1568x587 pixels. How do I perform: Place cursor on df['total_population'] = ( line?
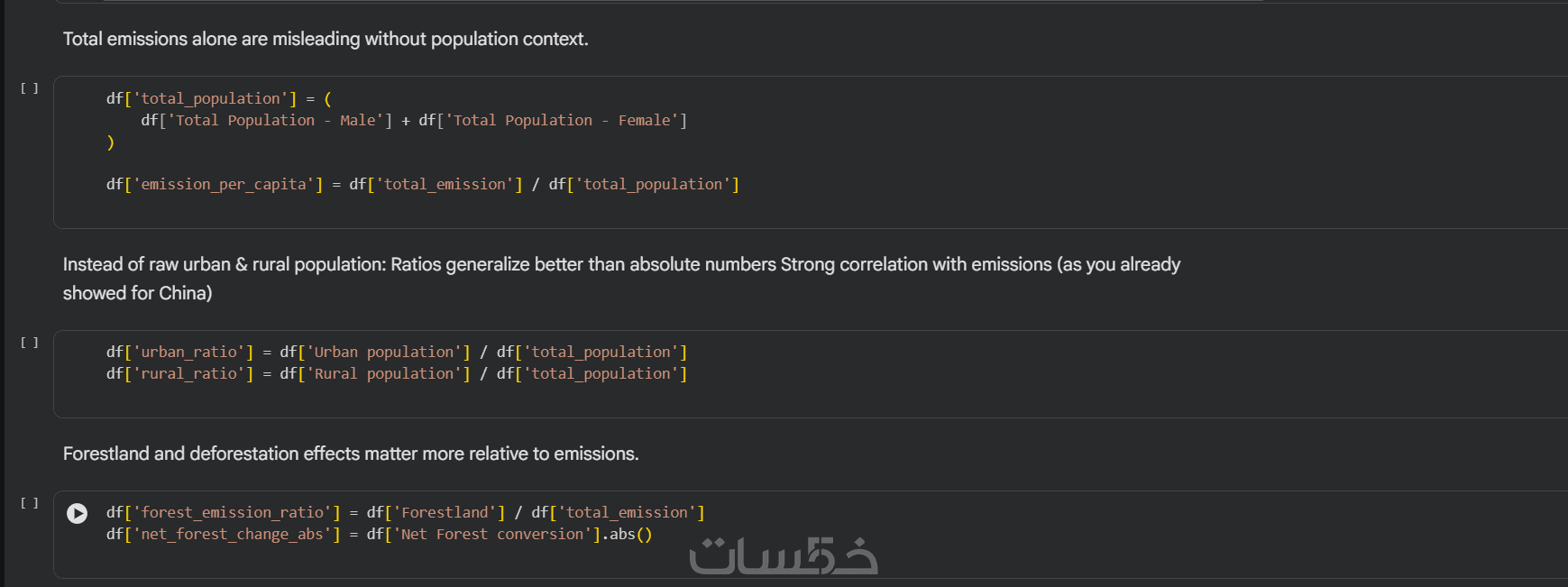coord(218,98)
